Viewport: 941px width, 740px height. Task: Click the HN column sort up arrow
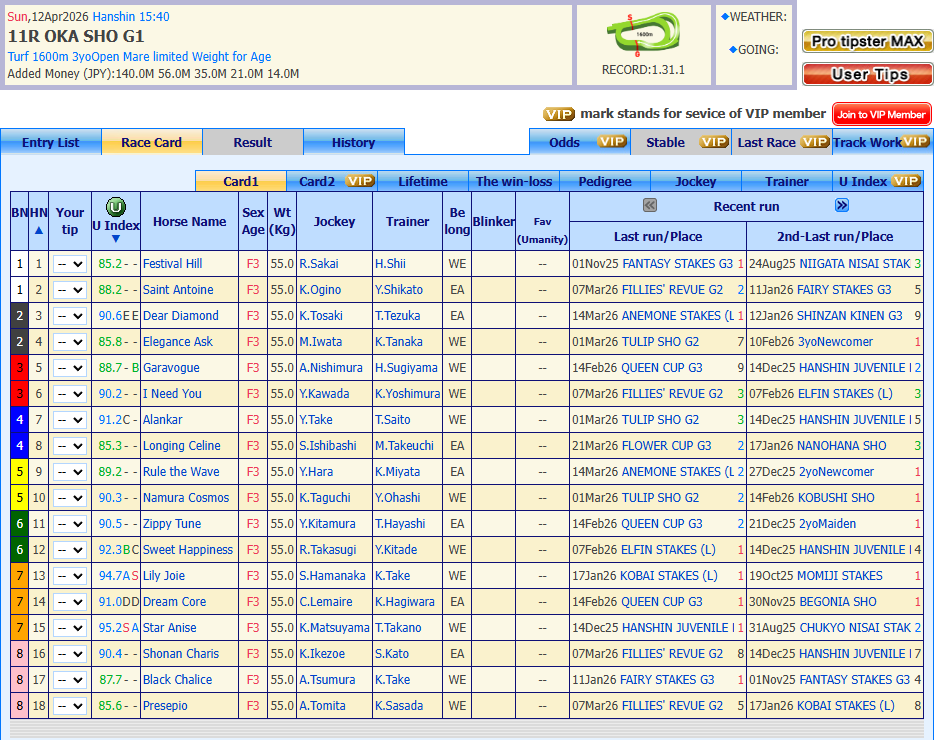pyautogui.click(x=39, y=230)
